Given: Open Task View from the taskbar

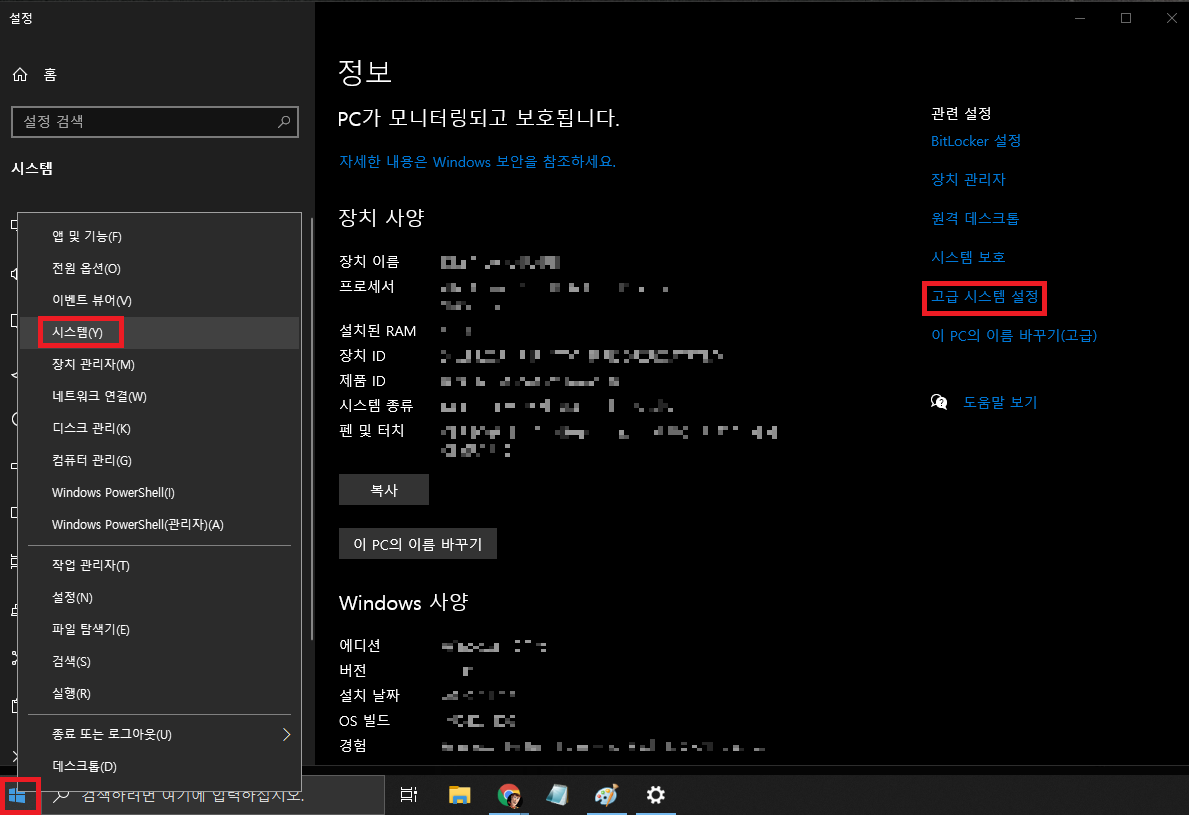Looking at the screenshot, I should (x=409, y=795).
